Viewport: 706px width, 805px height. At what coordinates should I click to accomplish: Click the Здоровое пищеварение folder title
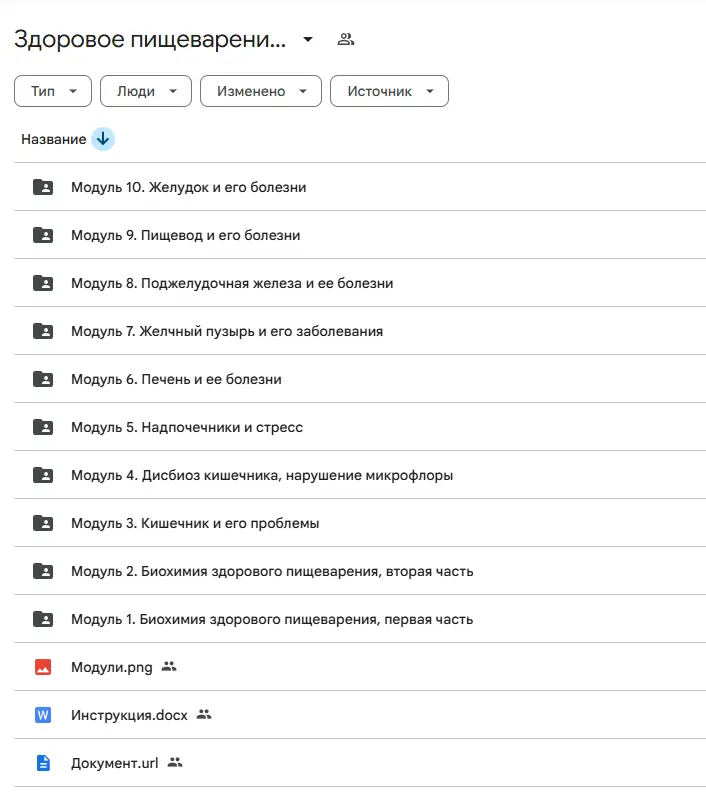[150, 40]
